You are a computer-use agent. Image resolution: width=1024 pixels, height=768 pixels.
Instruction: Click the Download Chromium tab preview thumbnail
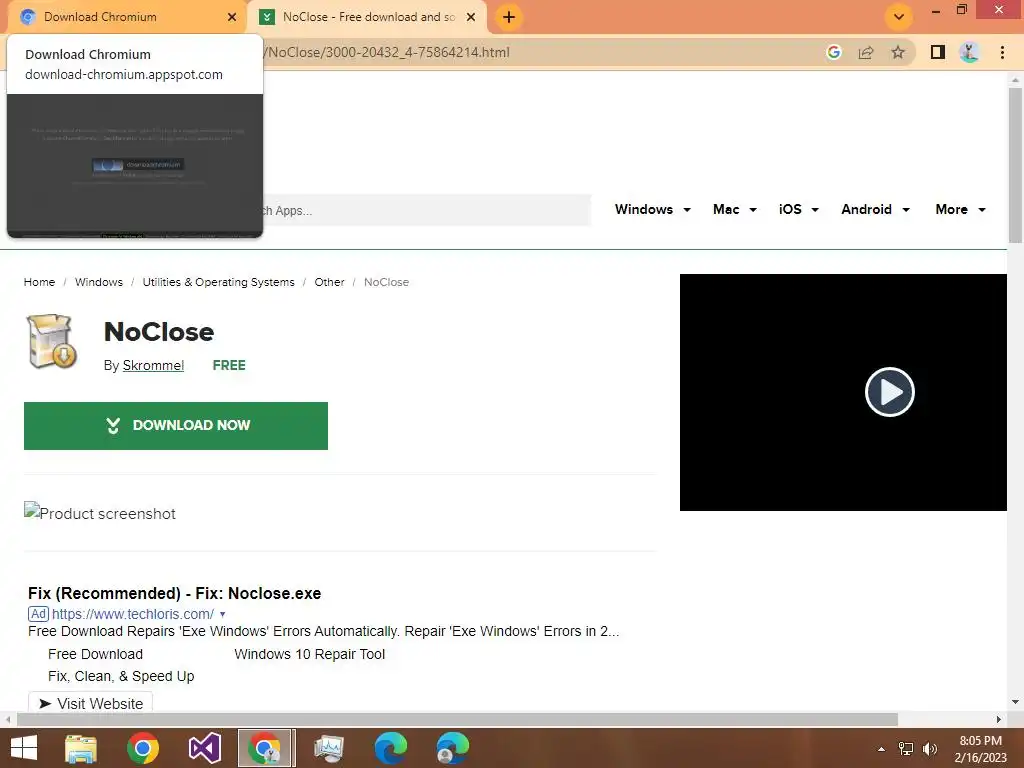[135, 166]
